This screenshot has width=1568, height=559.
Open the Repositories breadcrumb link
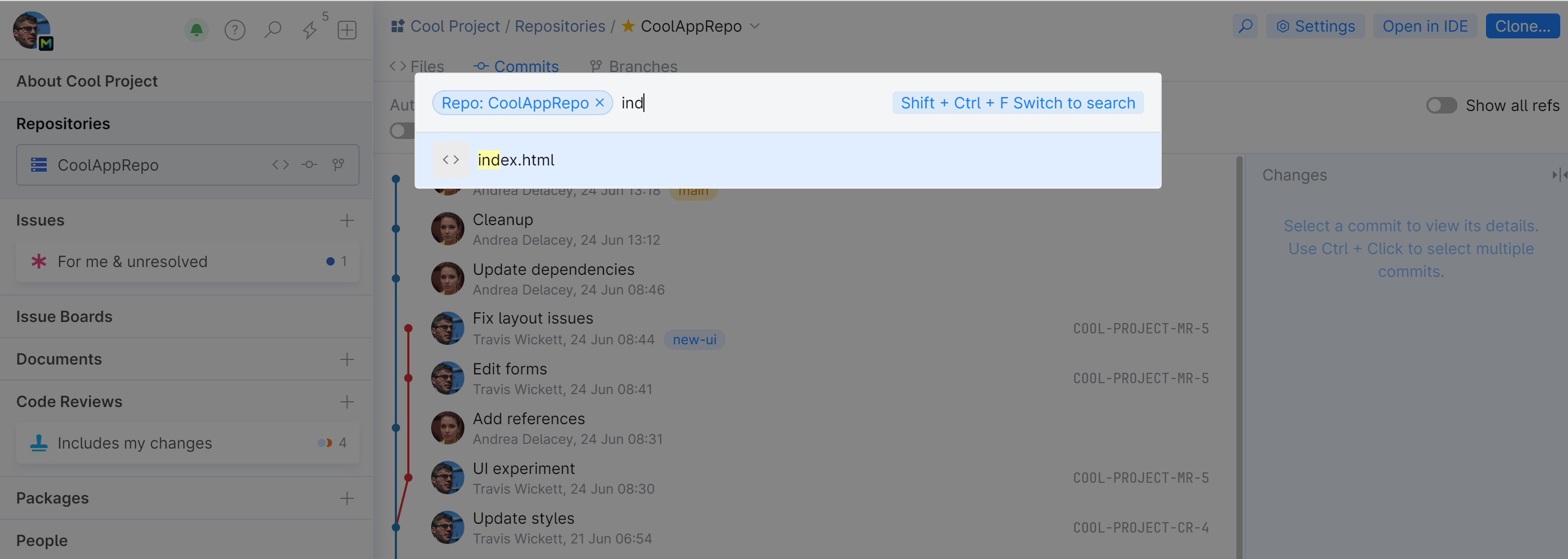pos(559,25)
